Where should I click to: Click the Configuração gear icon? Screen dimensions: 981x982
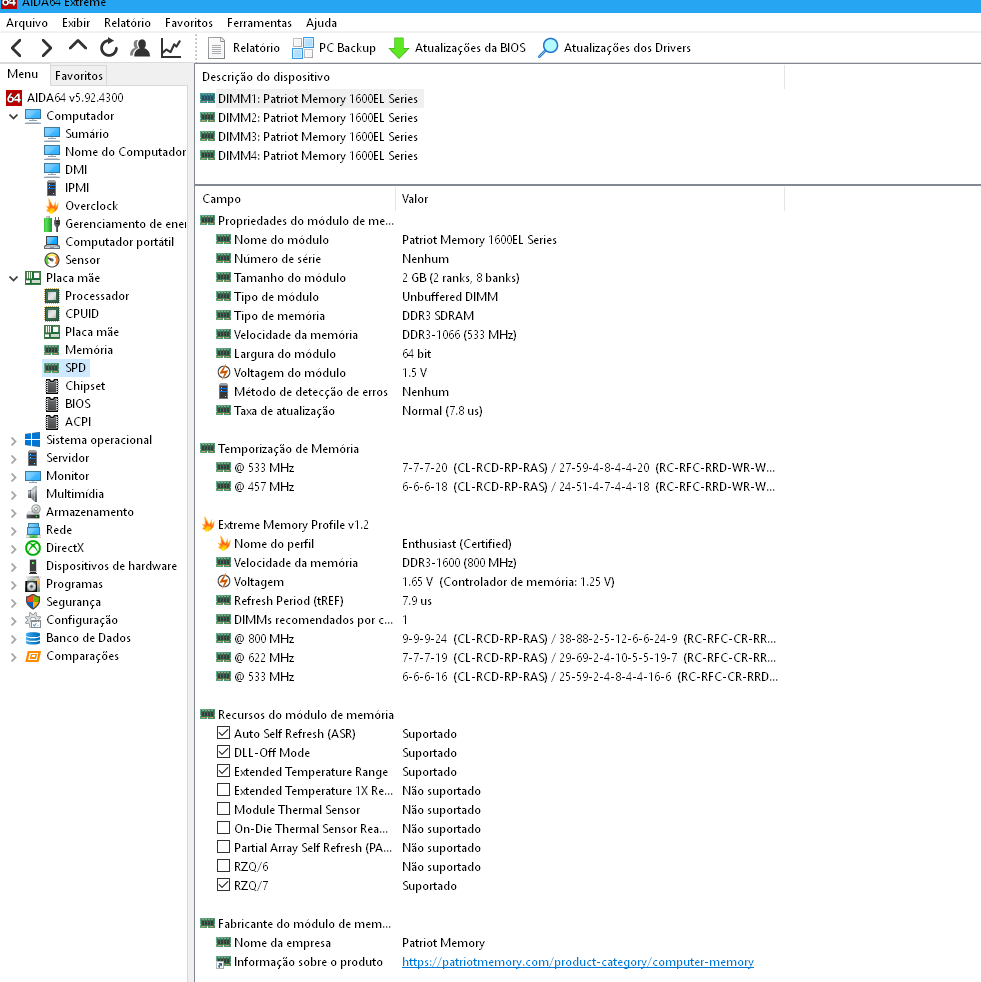[x=33, y=621]
